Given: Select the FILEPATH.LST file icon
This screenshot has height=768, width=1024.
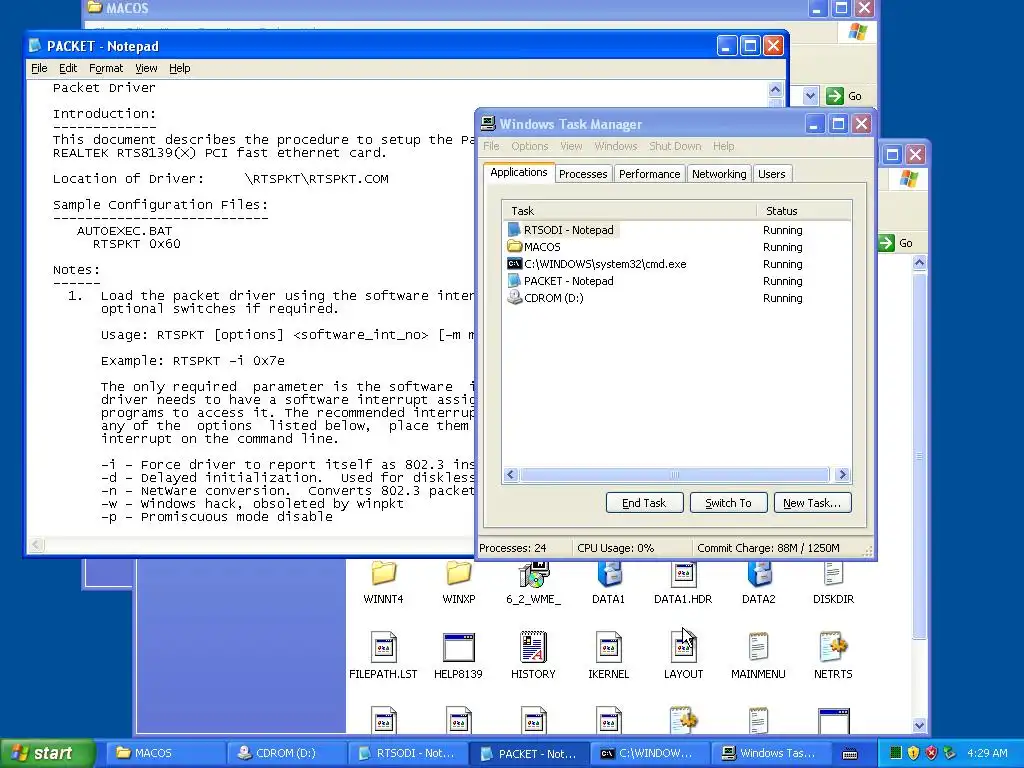Looking at the screenshot, I should point(383,647).
